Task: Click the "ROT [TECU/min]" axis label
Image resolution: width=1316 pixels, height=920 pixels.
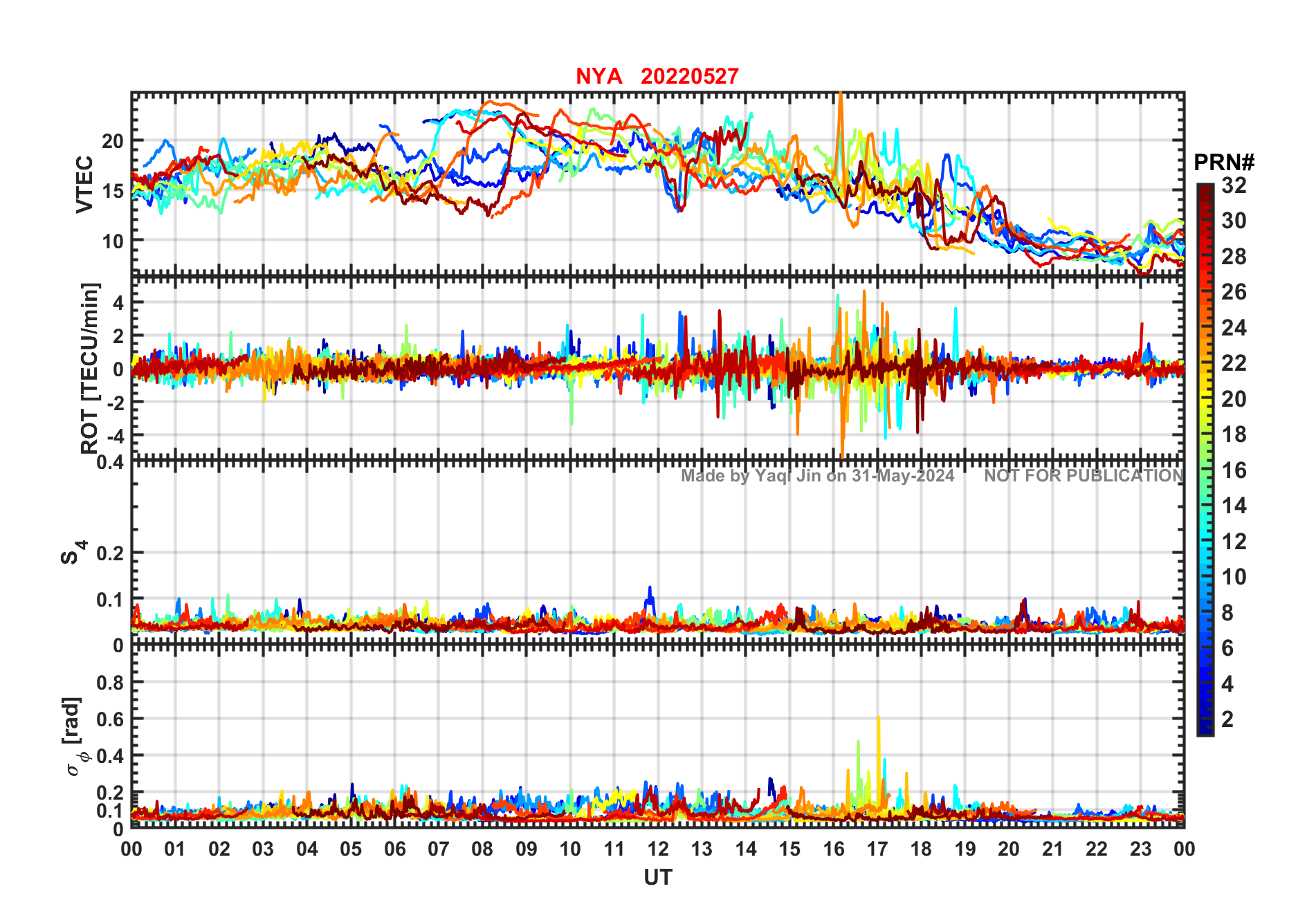Action: coord(90,368)
